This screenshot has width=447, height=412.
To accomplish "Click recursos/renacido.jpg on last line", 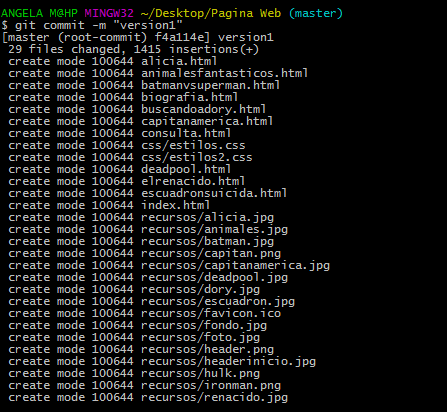I will [214, 397].
